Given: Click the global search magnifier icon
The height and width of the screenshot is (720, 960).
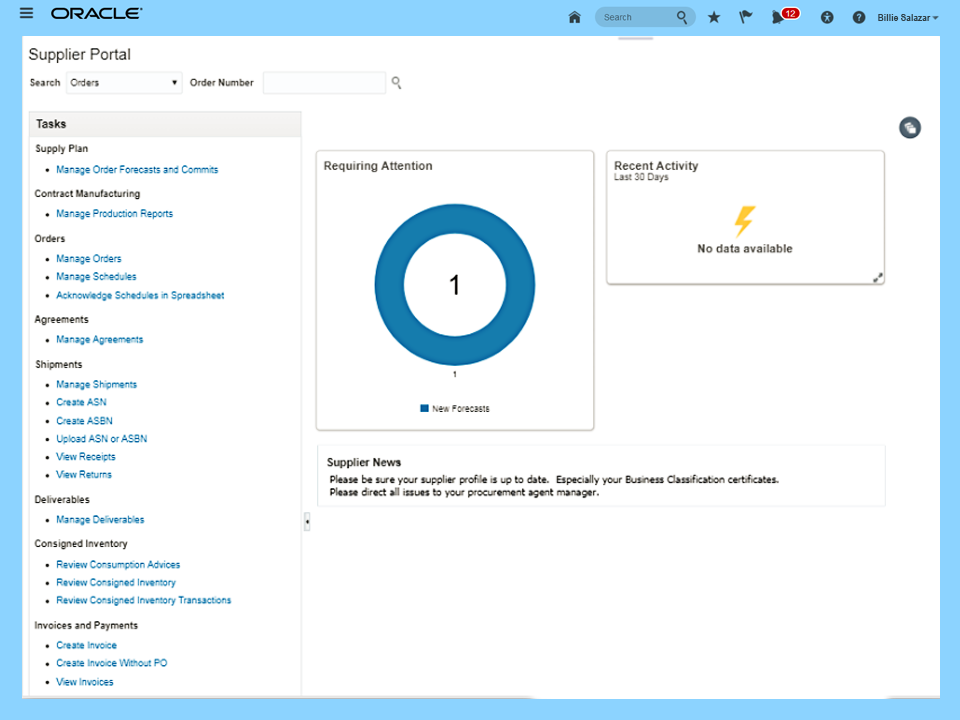Looking at the screenshot, I should (x=681, y=17).
